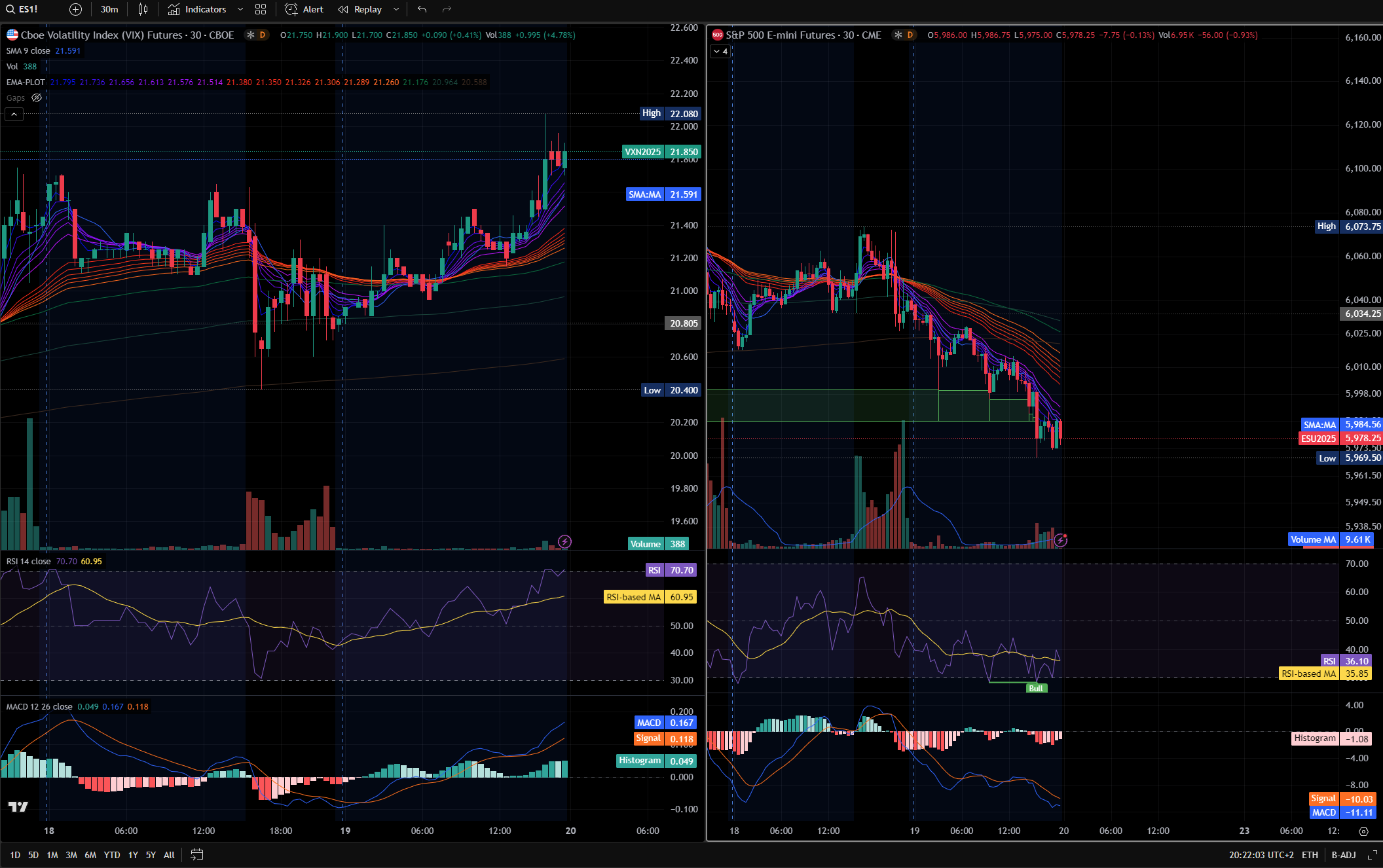Click the compare/add symbol plus icon
Image resolution: width=1383 pixels, height=868 pixels.
coord(76,9)
